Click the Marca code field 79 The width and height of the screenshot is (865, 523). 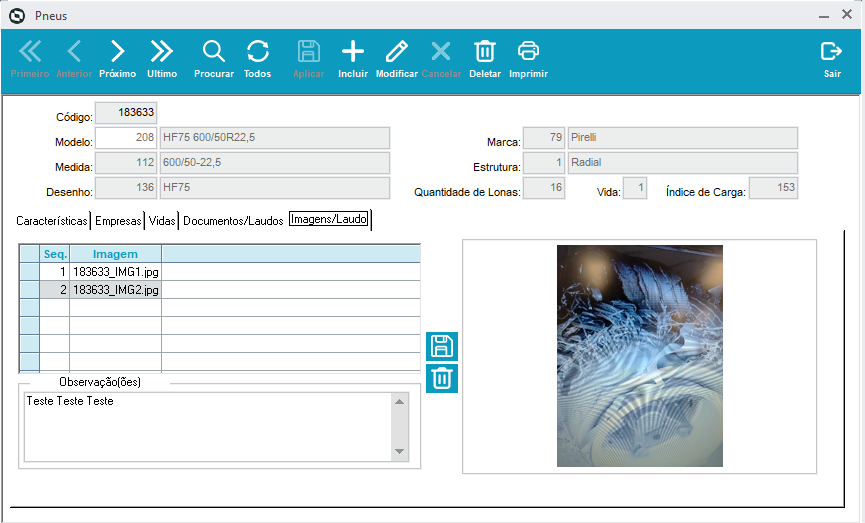click(544, 137)
